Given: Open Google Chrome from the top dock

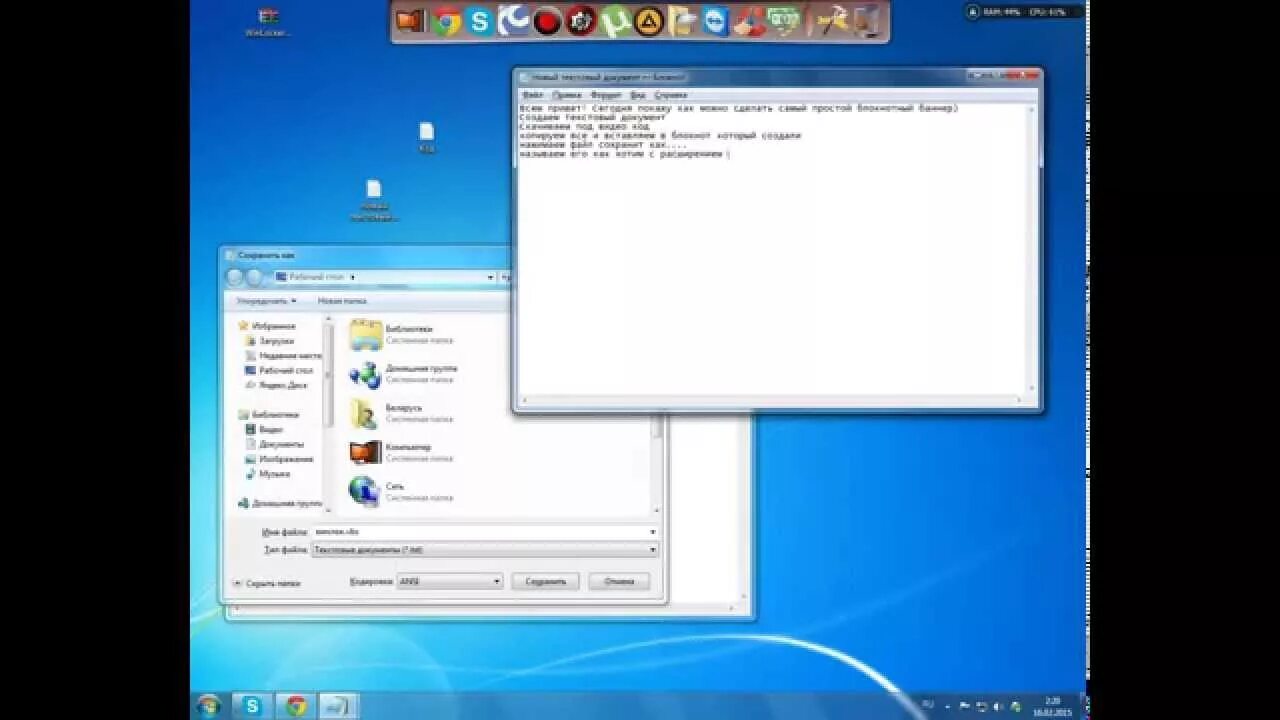Looking at the screenshot, I should point(446,21).
